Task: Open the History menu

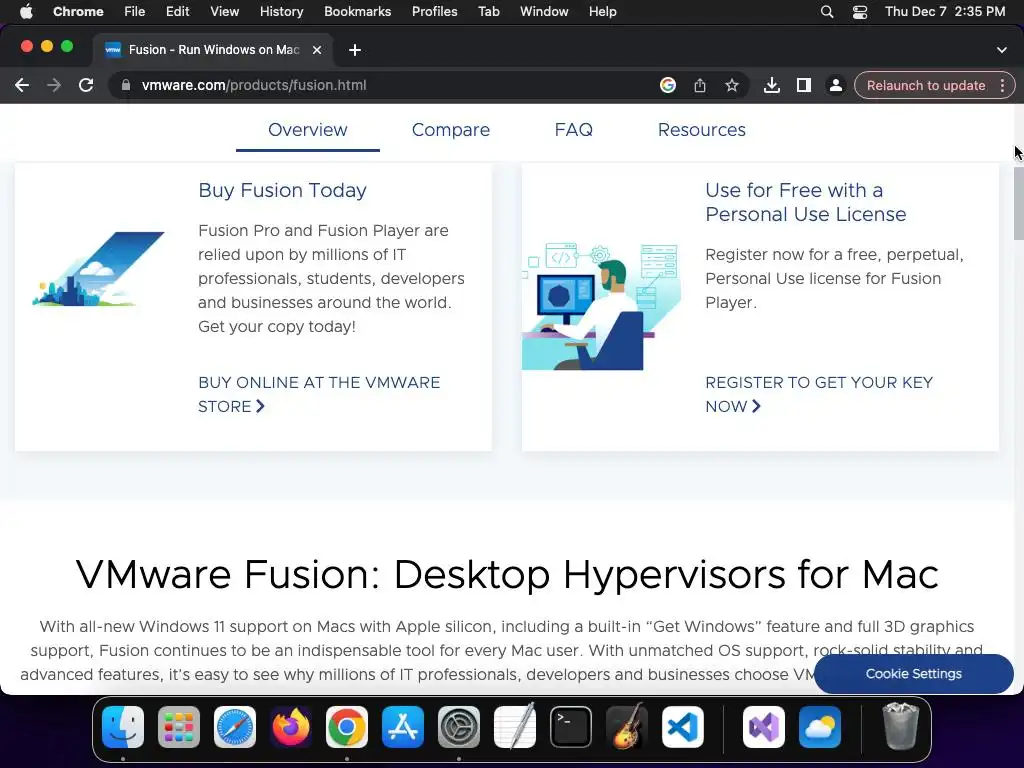Action: point(281,12)
